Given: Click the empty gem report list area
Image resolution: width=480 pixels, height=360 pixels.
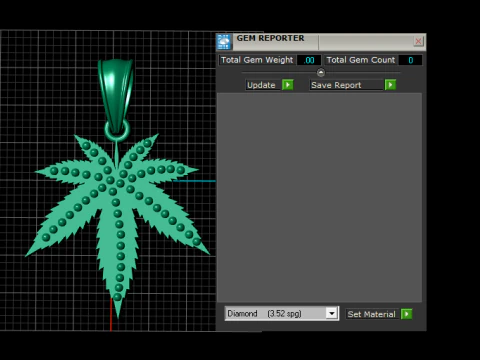Looking at the screenshot, I should 320,197.
